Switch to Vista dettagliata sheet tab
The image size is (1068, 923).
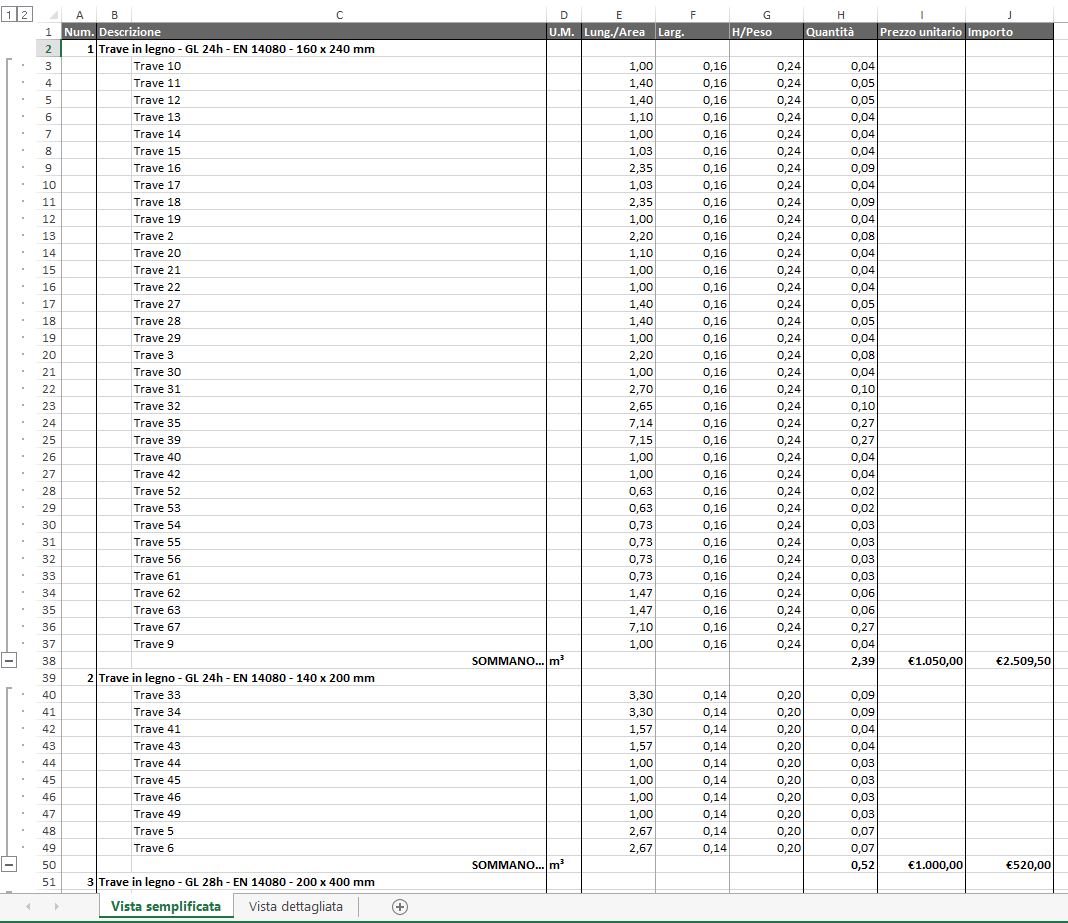coord(296,907)
